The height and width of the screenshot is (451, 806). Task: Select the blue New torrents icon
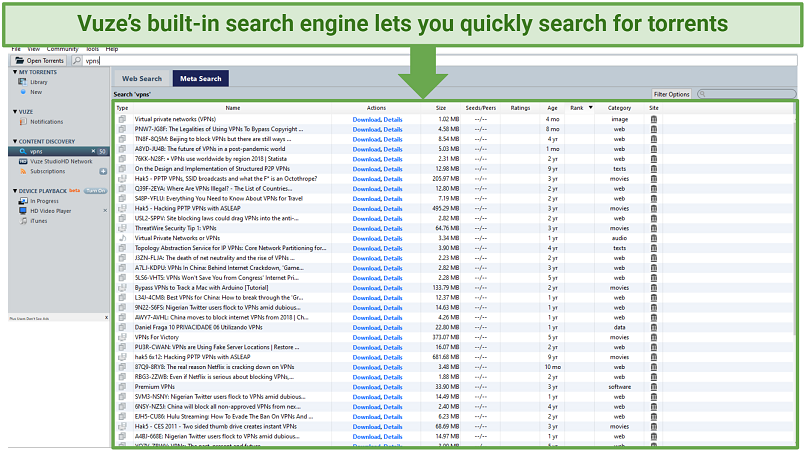coord(23,92)
